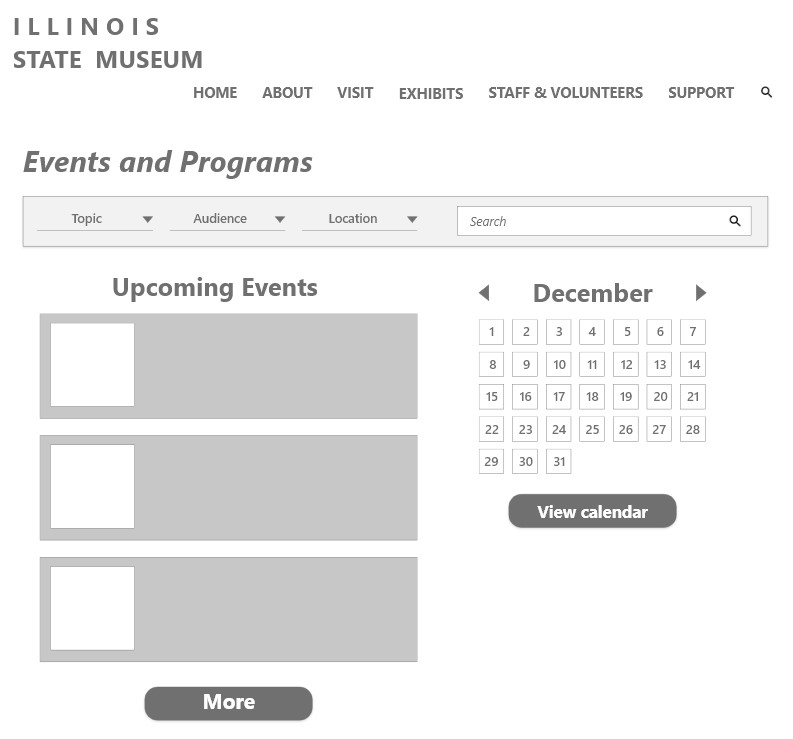Go to the VISIT menu
Viewport: 793px width, 739px height.
pyautogui.click(x=355, y=92)
